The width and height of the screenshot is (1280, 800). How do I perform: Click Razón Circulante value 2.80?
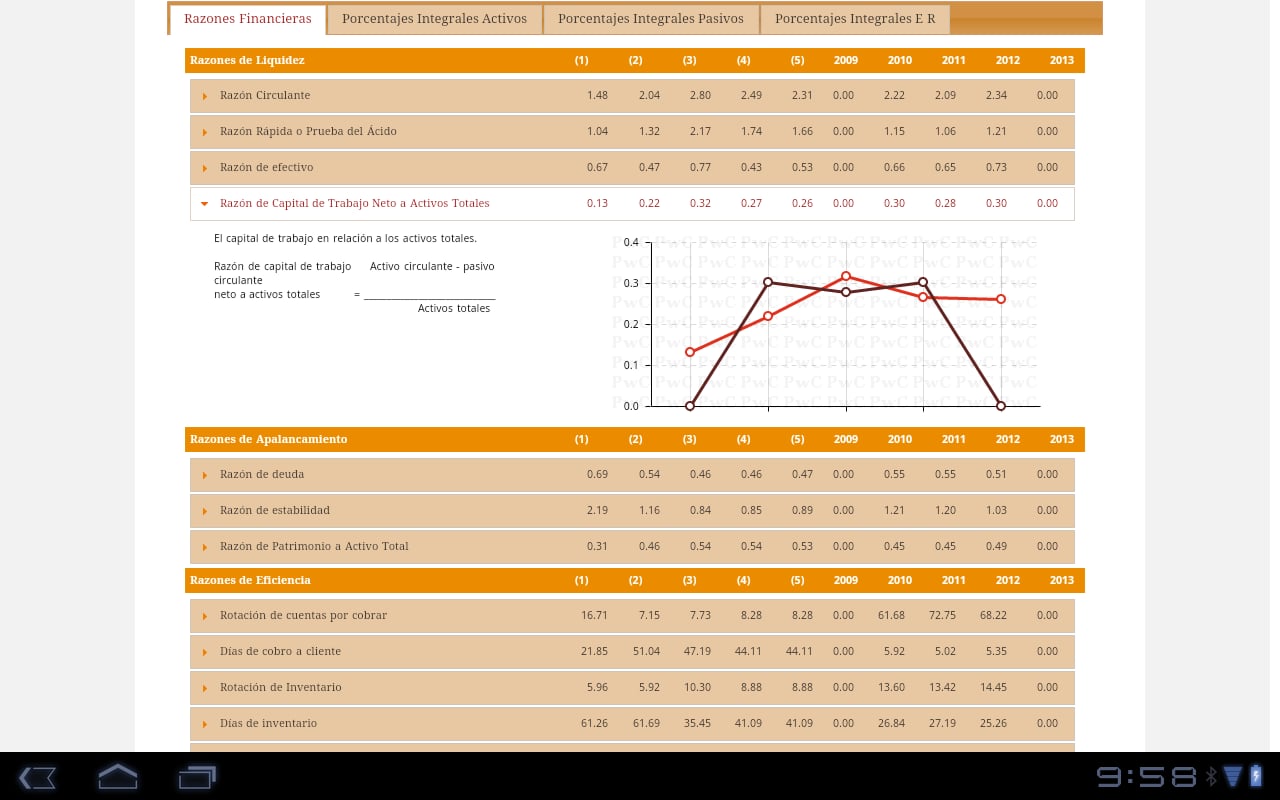[x=700, y=95]
